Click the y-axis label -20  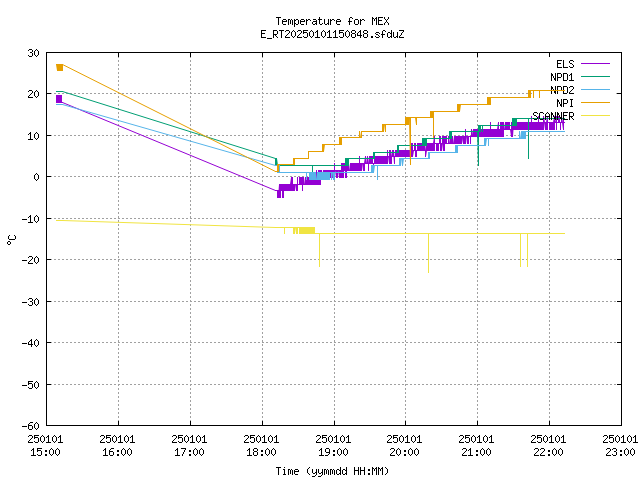31,260
